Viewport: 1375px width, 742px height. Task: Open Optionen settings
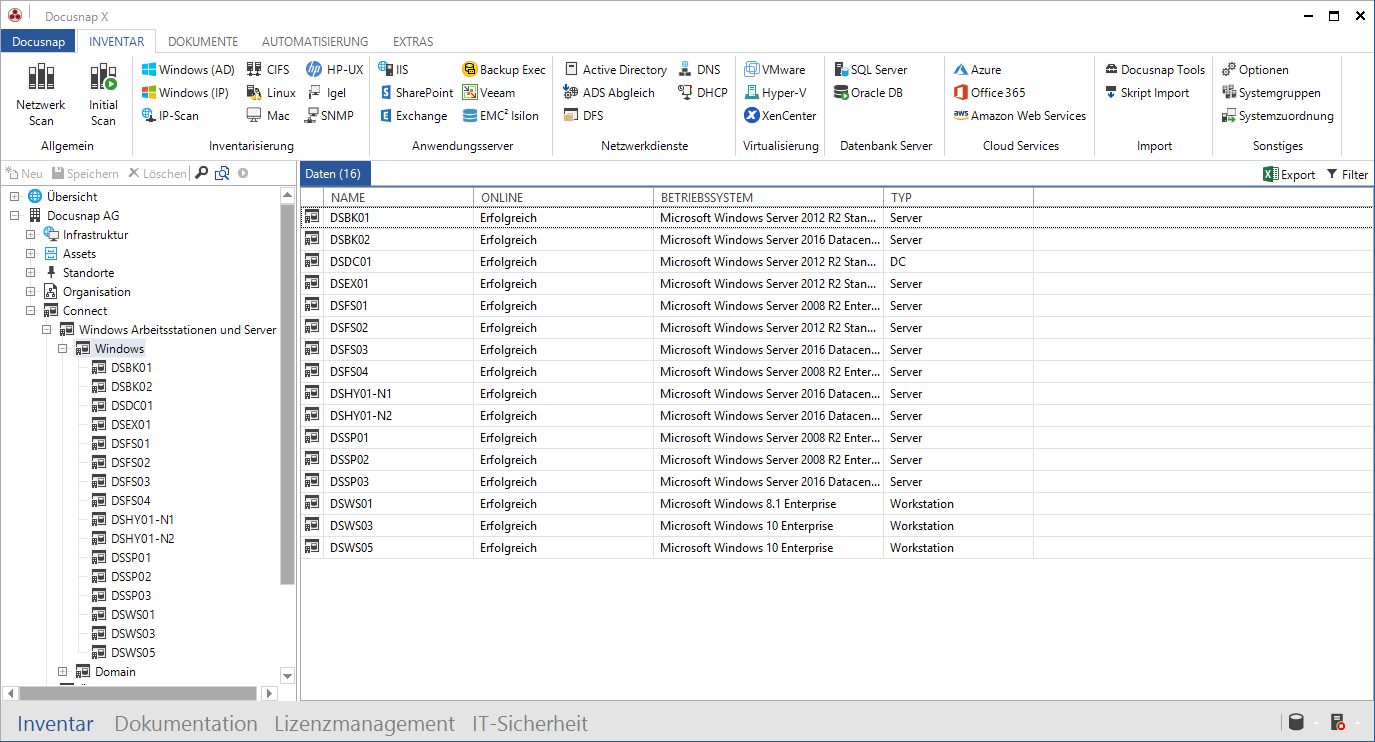1255,70
